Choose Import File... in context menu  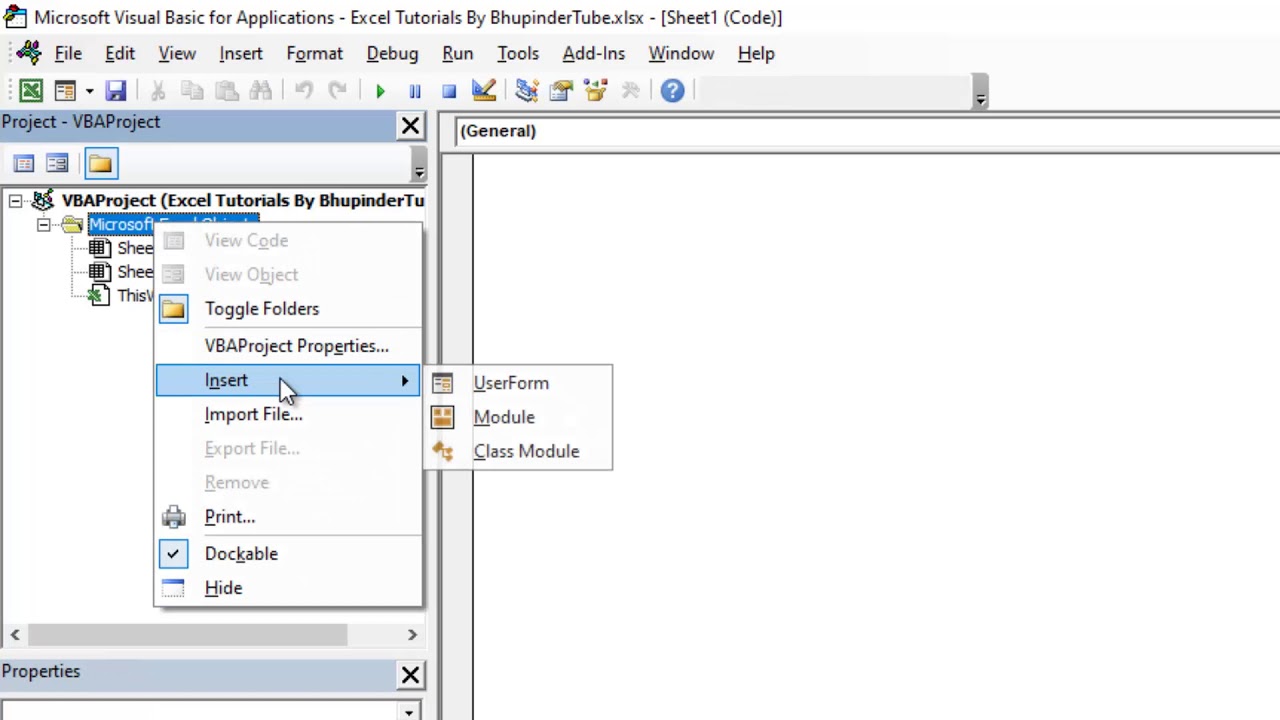coord(288,414)
